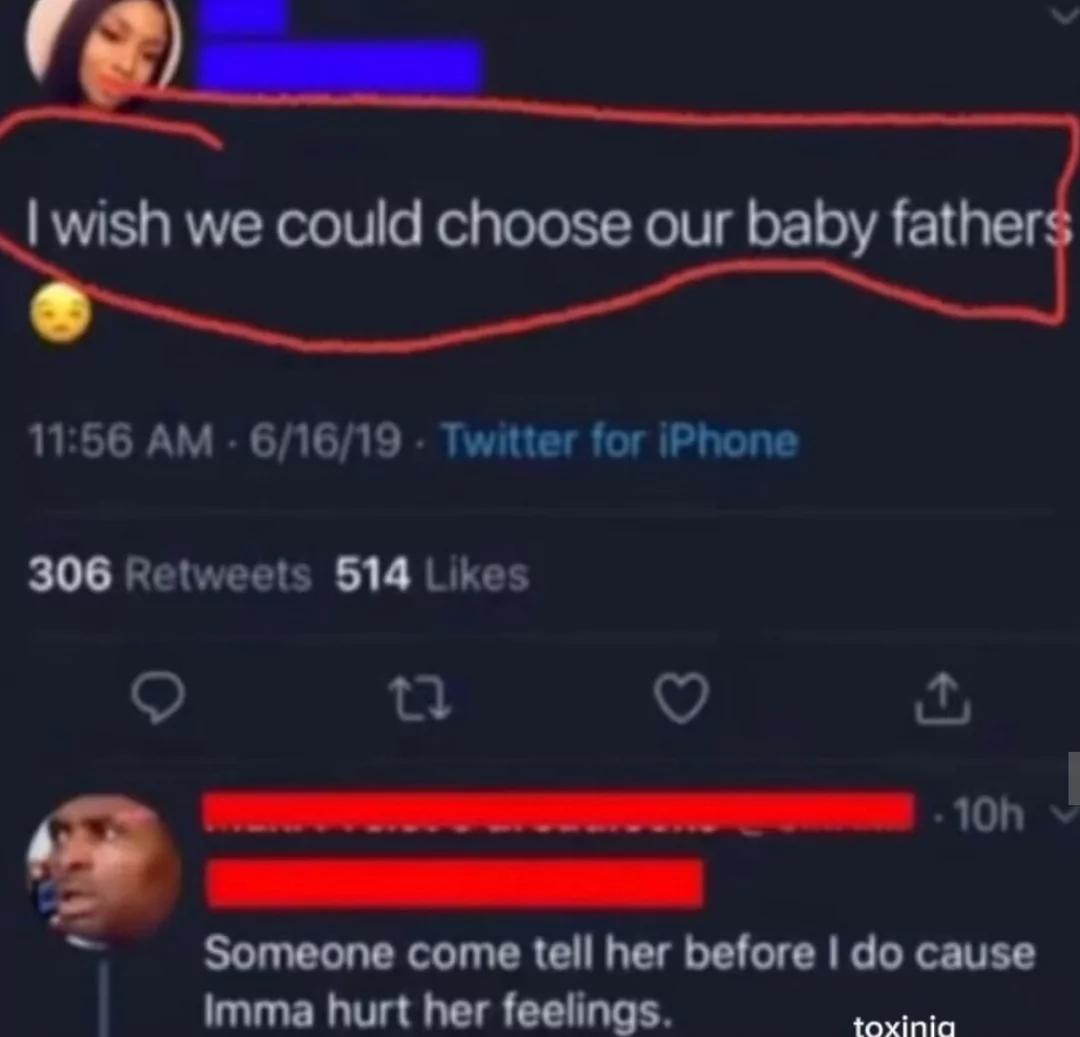Retweet using the retweet arrows icon
Viewport: 1080px width, 1037px height.
[x=420, y=699]
